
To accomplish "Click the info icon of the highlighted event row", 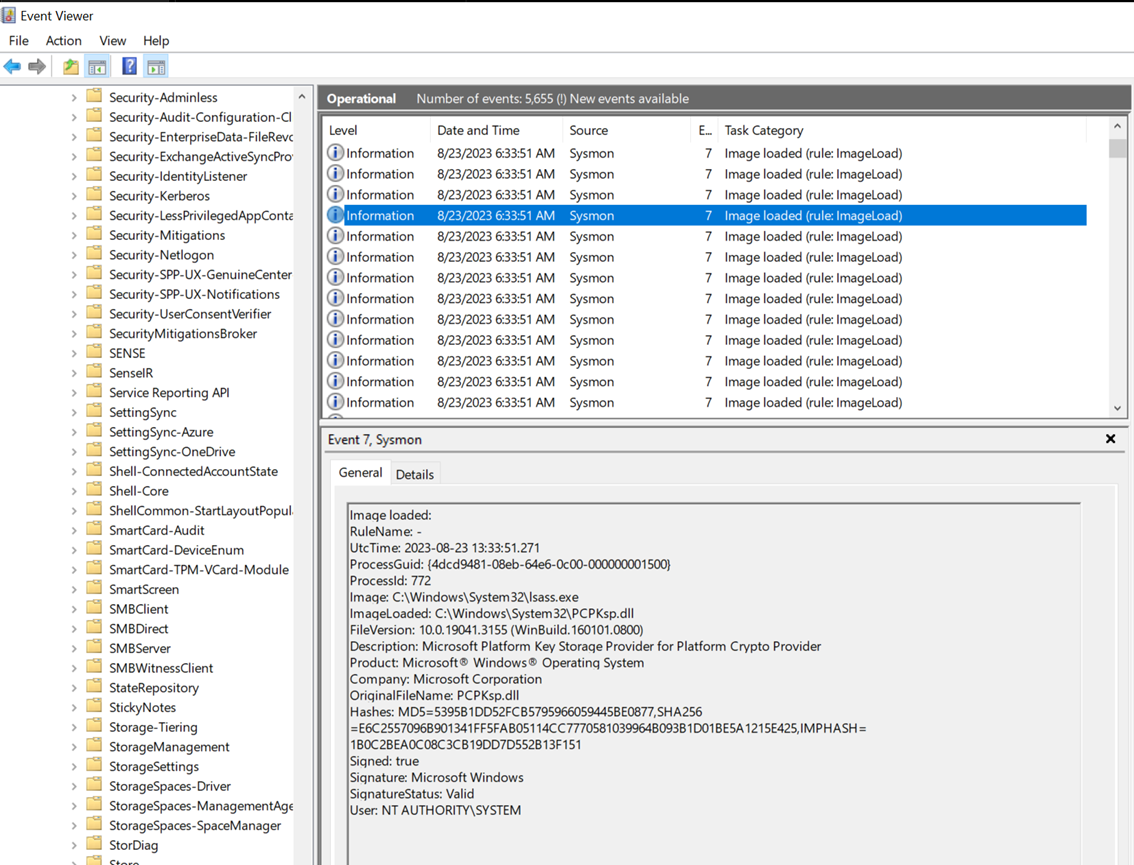I will pyautogui.click(x=336, y=215).
